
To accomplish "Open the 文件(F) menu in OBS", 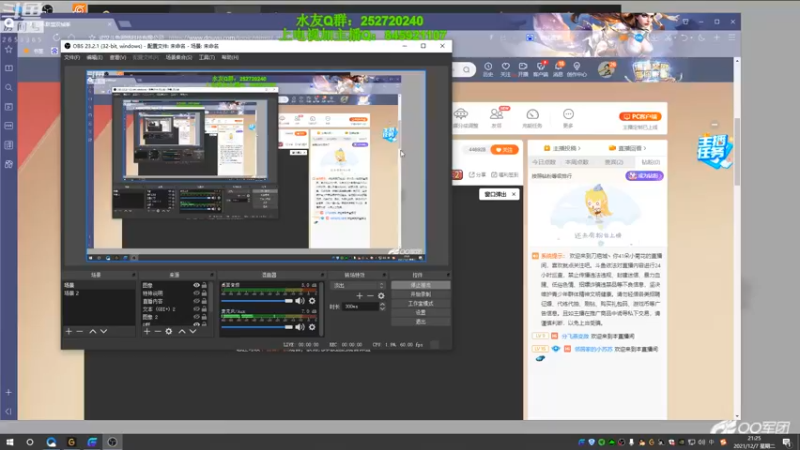I will coord(72,58).
